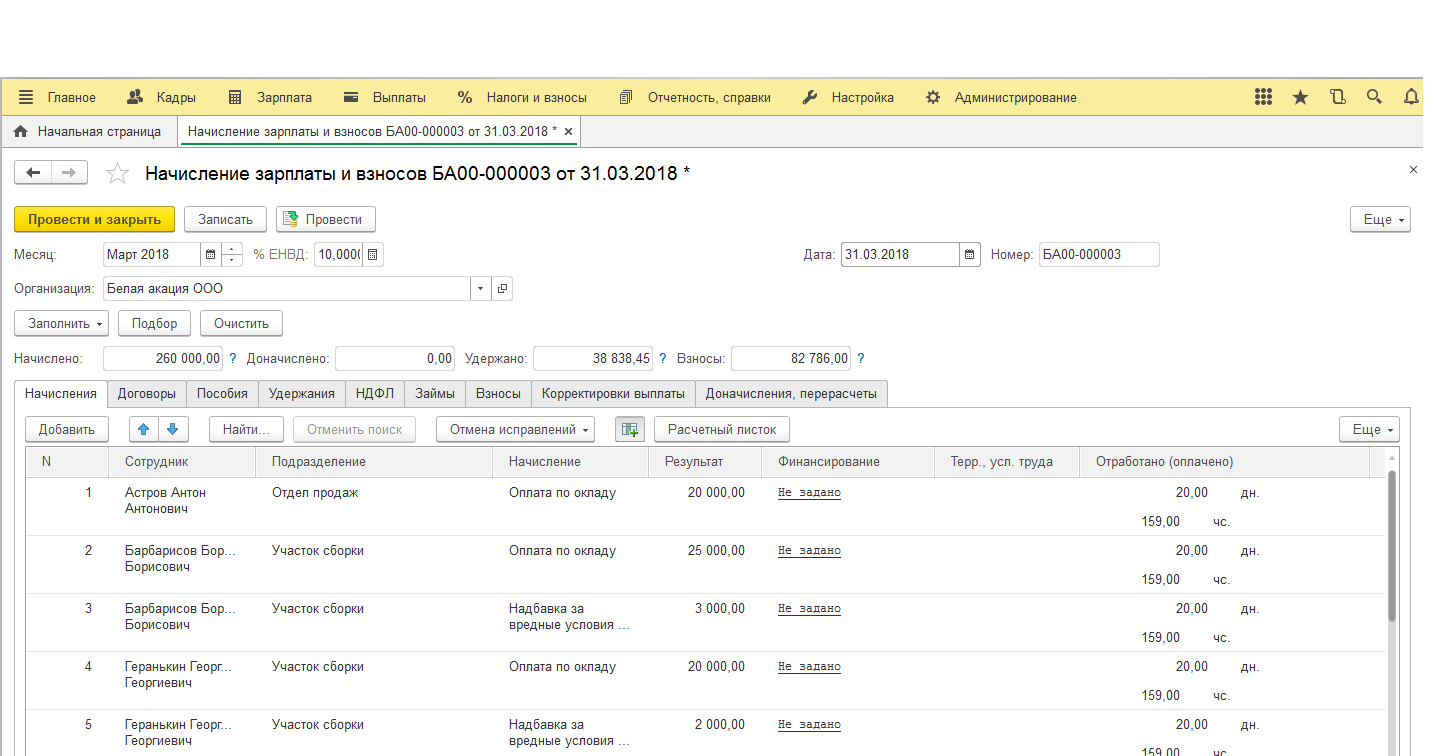
Task: Close the document tab in tab bar
Action: (x=568, y=131)
